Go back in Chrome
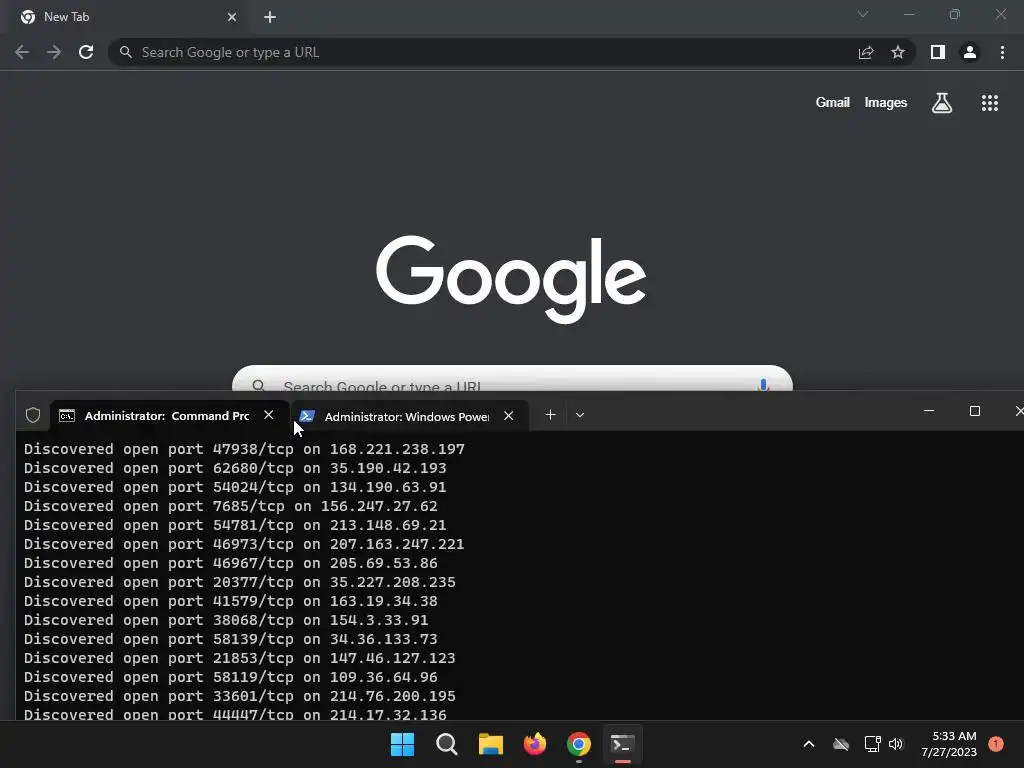 click(22, 52)
